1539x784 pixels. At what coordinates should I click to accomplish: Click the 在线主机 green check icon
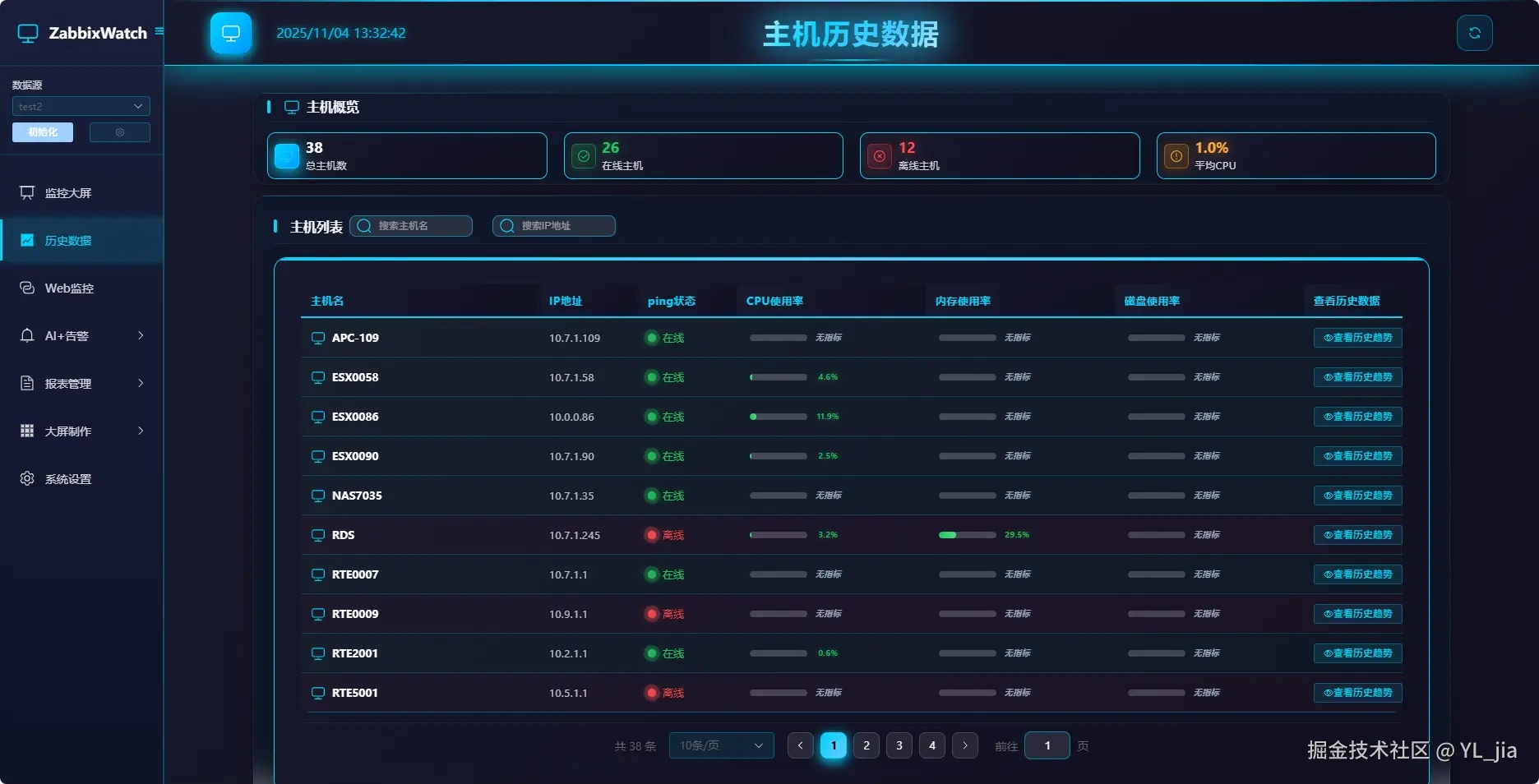pos(584,156)
